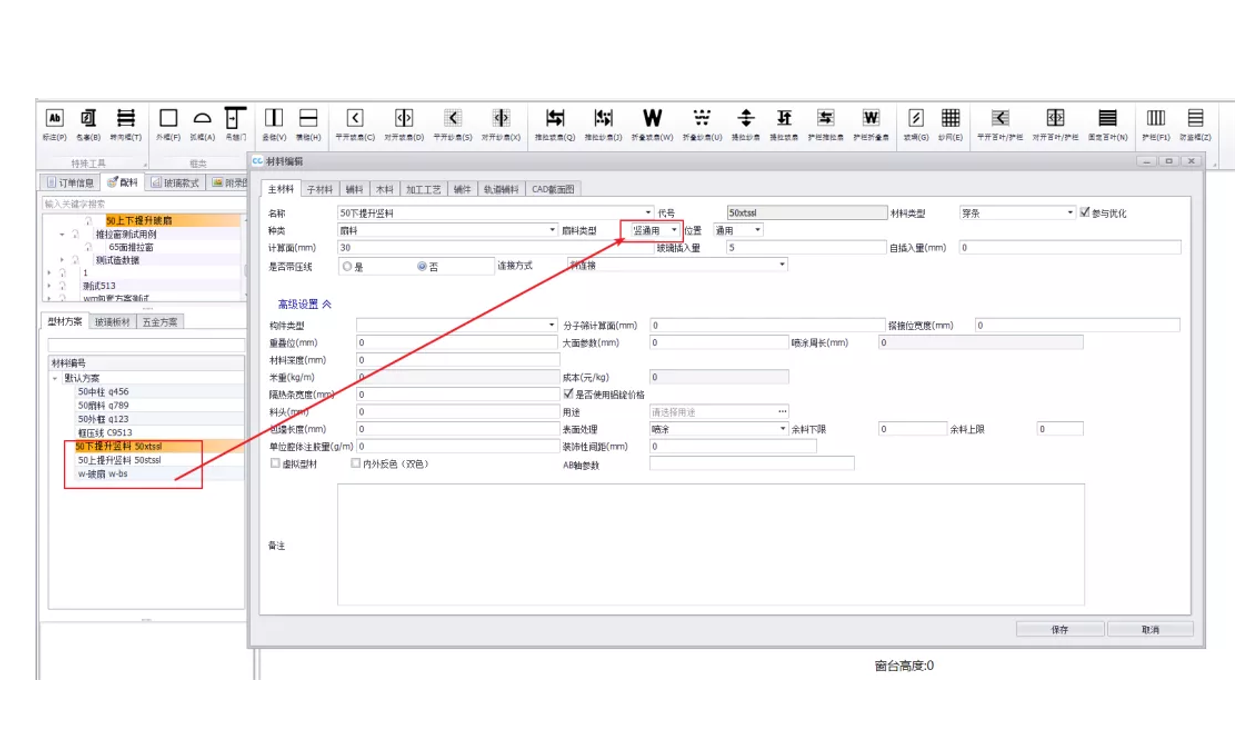Image resolution: width=1254 pixels, height=732 pixels.
Task: Select tree item 50上提升竖料 50stssl
Action: (x=119, y=460)
